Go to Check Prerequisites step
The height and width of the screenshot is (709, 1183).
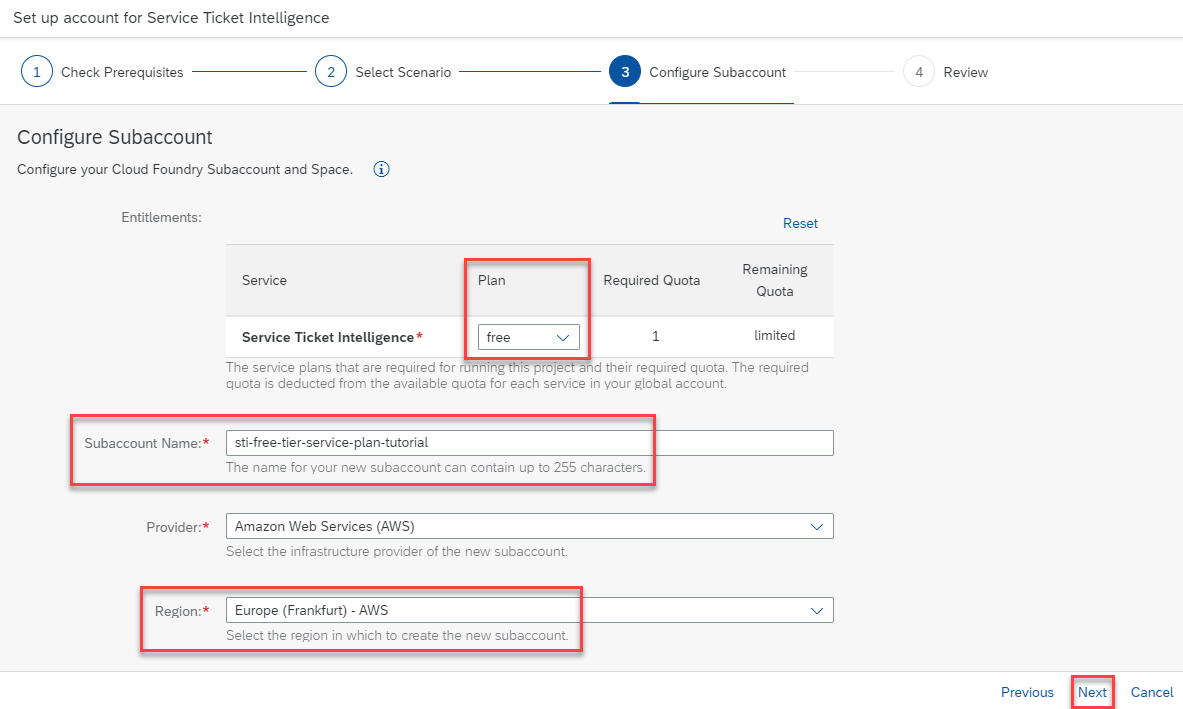coord(122,72)
